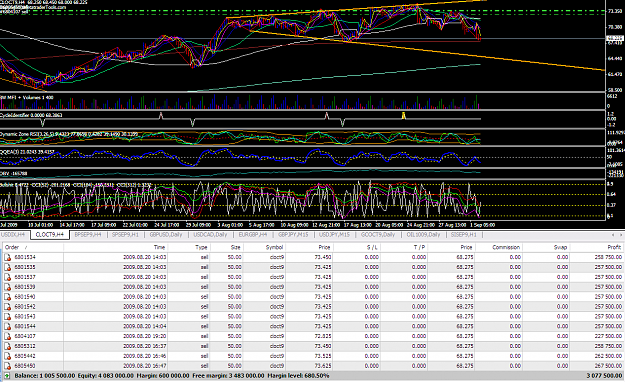This screenshot has height=382, width=625.
Task: Click open price 73.525 cell
Action: (x=323, y=356)
